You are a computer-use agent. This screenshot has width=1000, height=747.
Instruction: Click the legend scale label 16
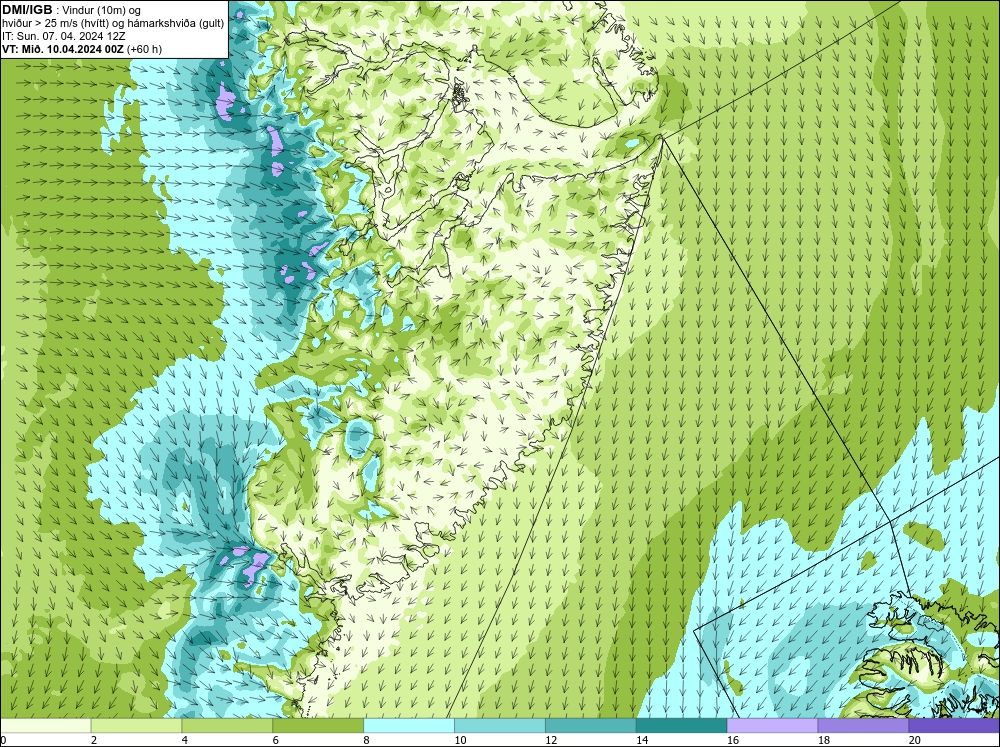[x=733, y=740]
